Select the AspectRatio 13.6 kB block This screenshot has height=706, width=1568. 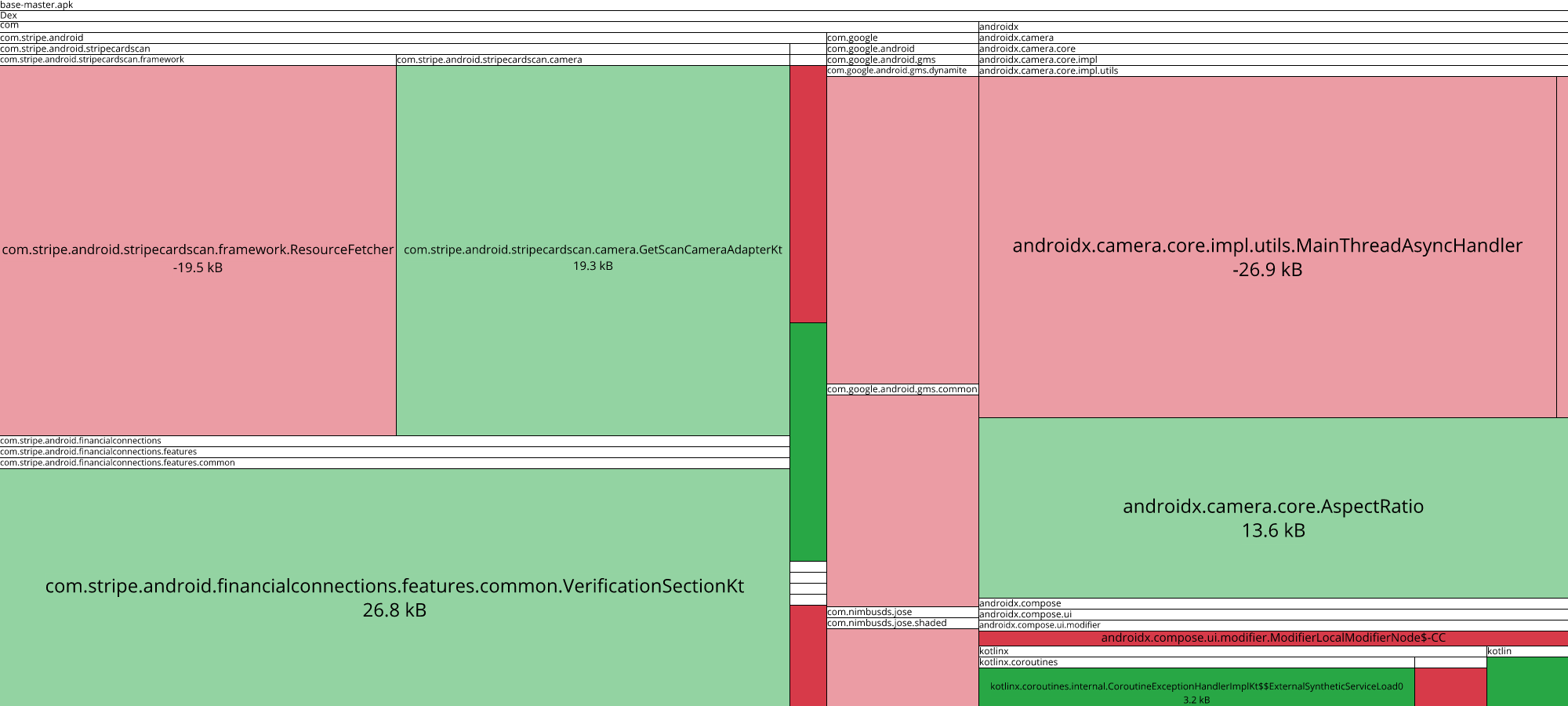pos(1273,508)
